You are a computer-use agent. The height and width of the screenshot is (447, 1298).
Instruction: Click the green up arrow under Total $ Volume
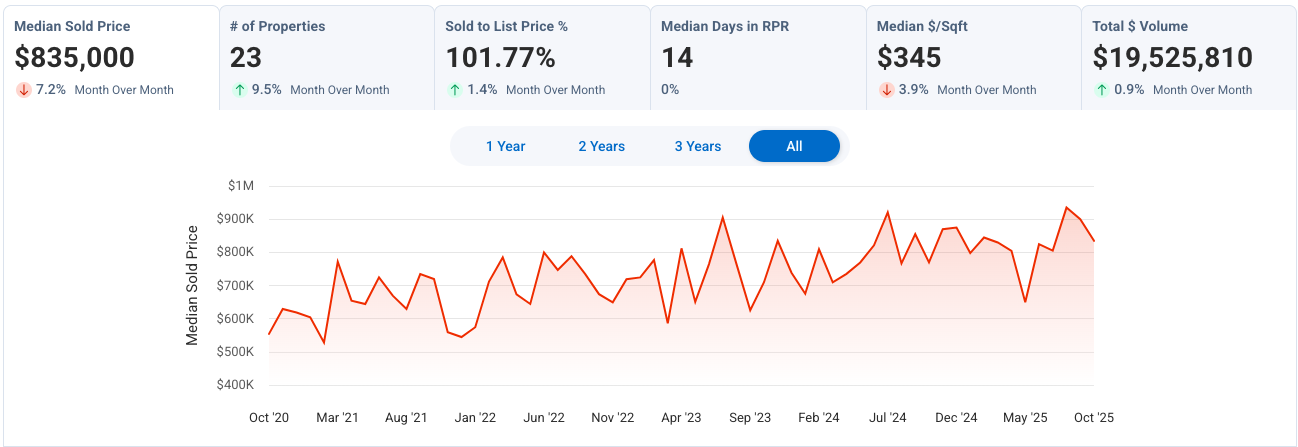(x=1102, y=89)
